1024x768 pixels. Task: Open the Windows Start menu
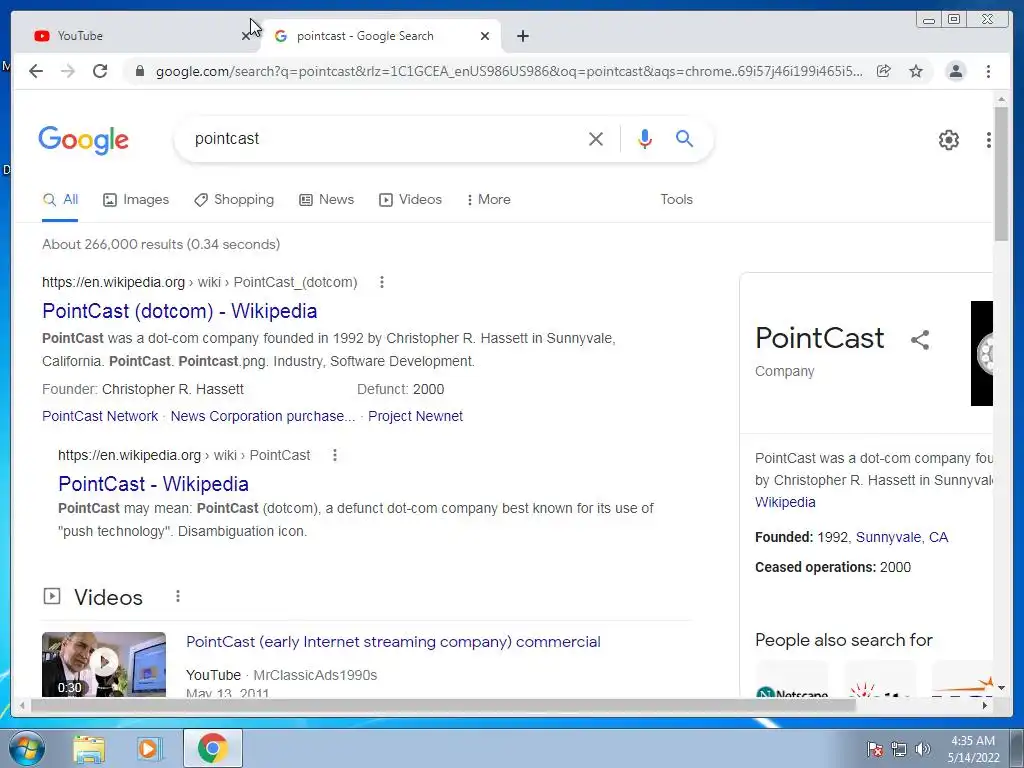coord(27,748)
